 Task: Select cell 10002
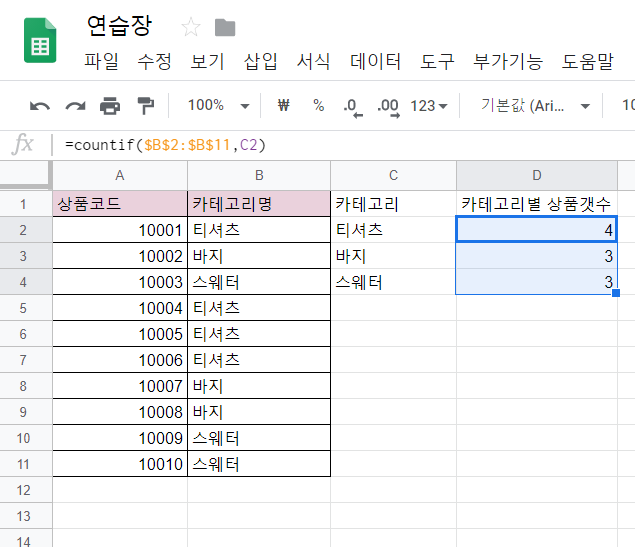pyautogui.click(x=120, y=256)
